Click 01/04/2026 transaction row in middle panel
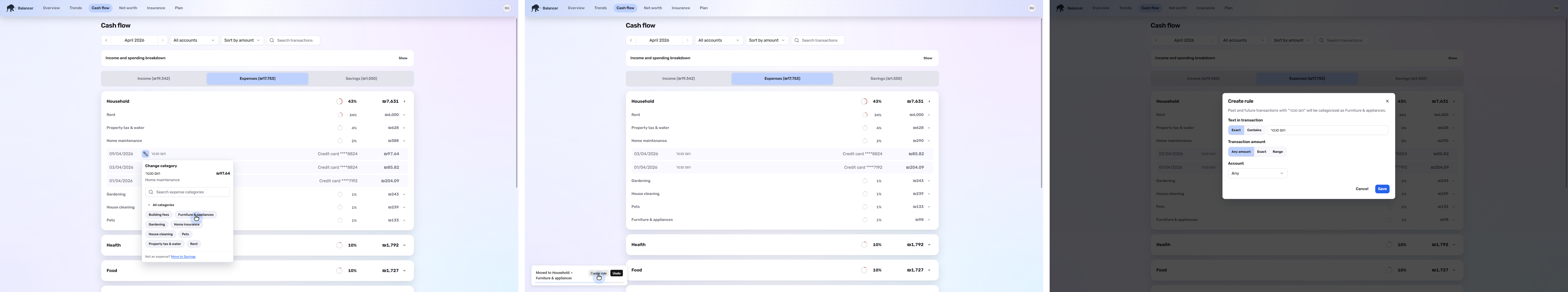This screenshot has height=292, width=1568. (782, 167)
